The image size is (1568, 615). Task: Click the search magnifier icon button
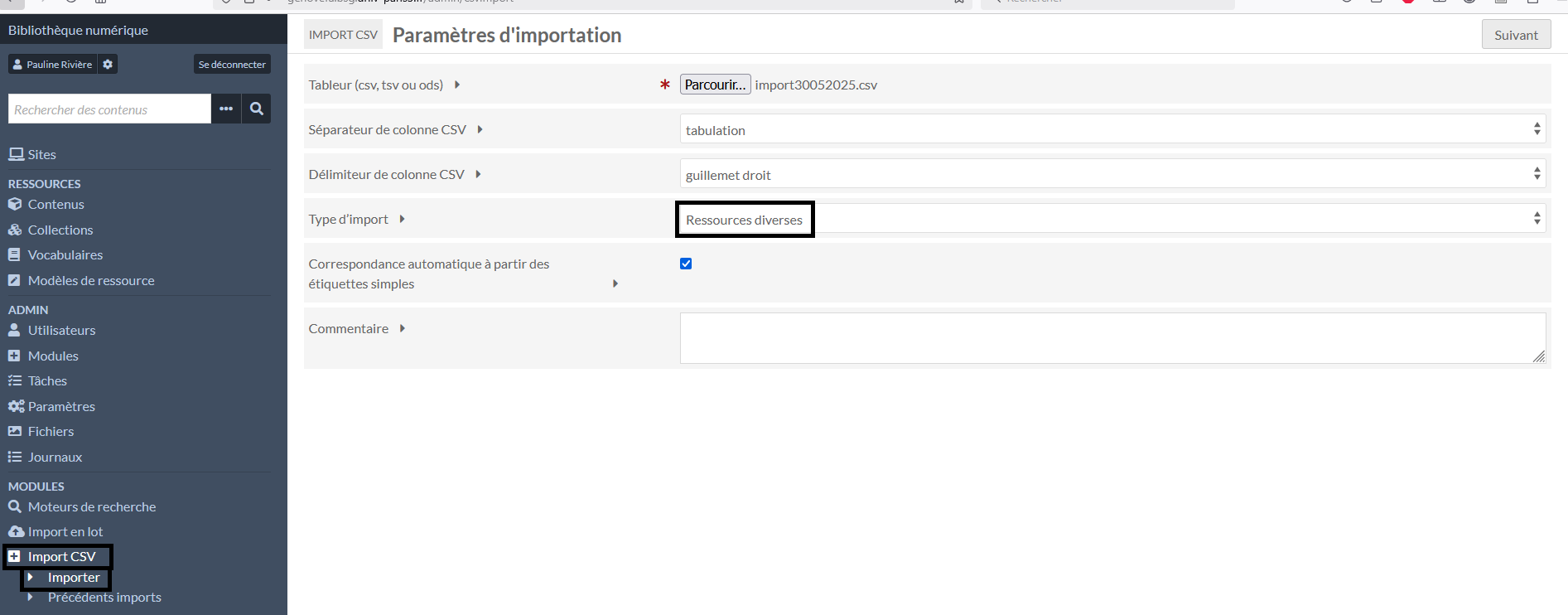257,109
